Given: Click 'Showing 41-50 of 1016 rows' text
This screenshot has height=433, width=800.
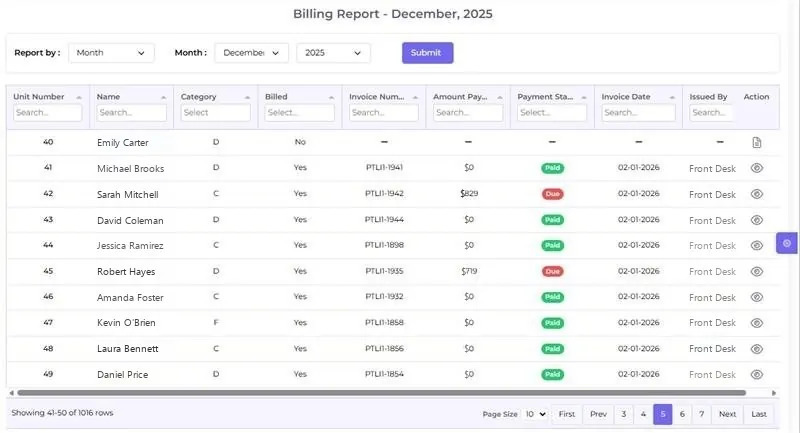Looking at the screenshot, I should [62, 413].
